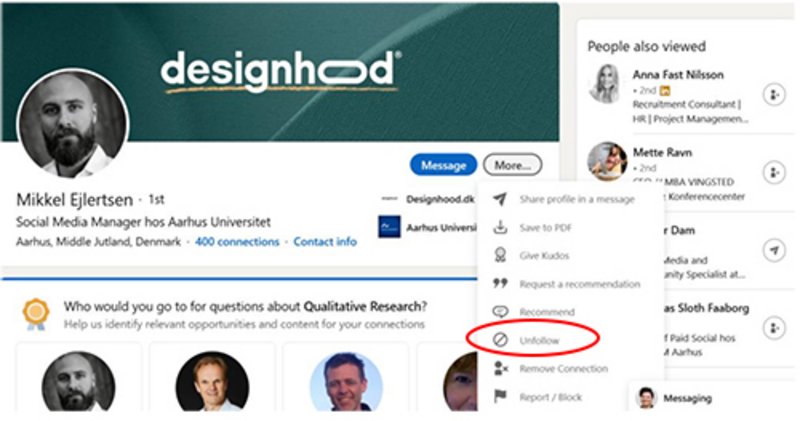Click the blue Message button
Viewport: 800px width, 421px height.
[x=443, y=165]
